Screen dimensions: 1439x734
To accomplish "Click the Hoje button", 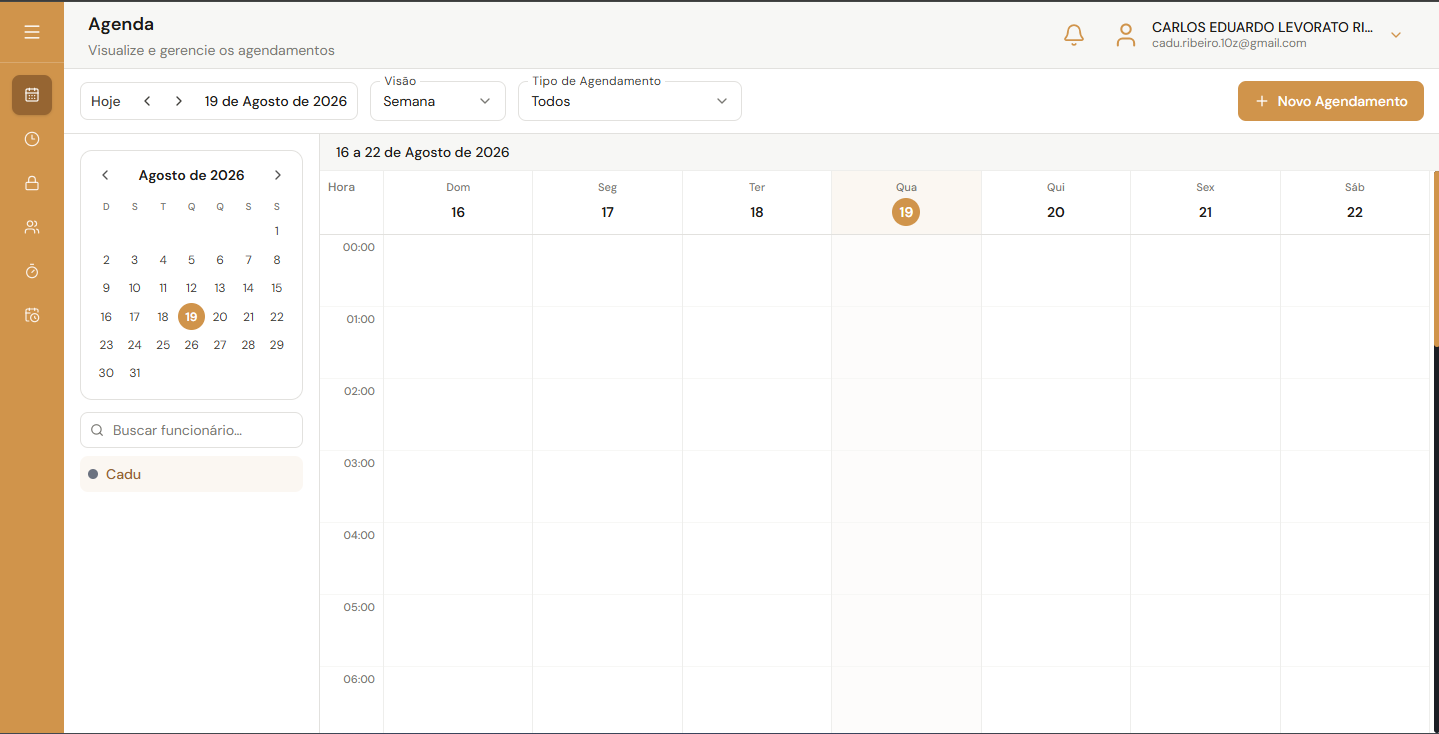I will point(106,101).
